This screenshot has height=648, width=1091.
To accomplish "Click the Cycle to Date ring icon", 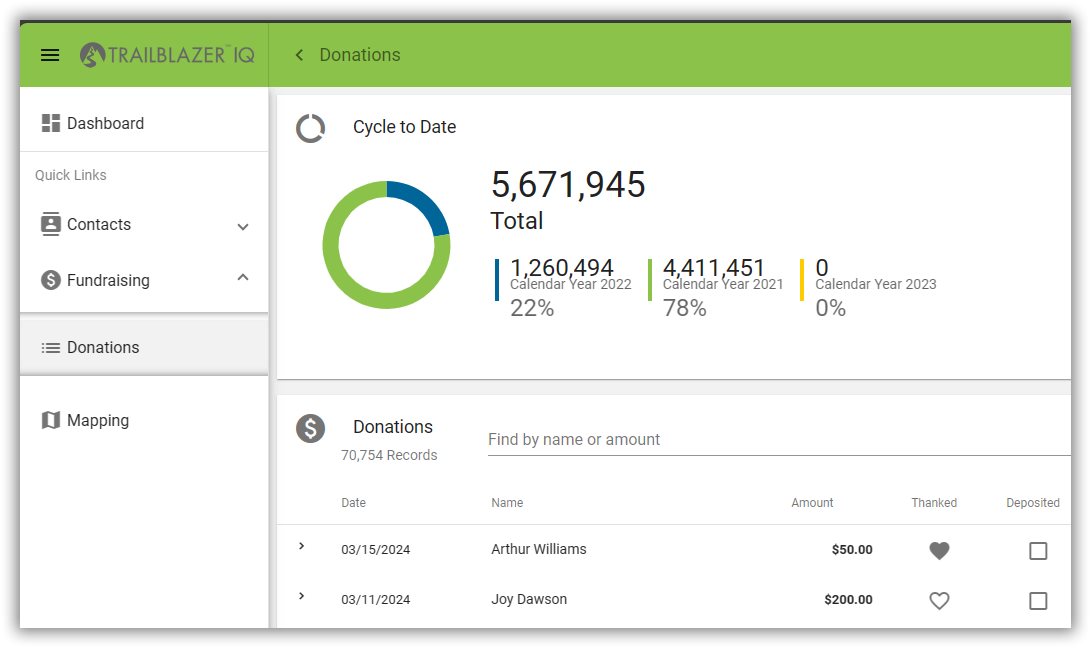I will (311, 128).
